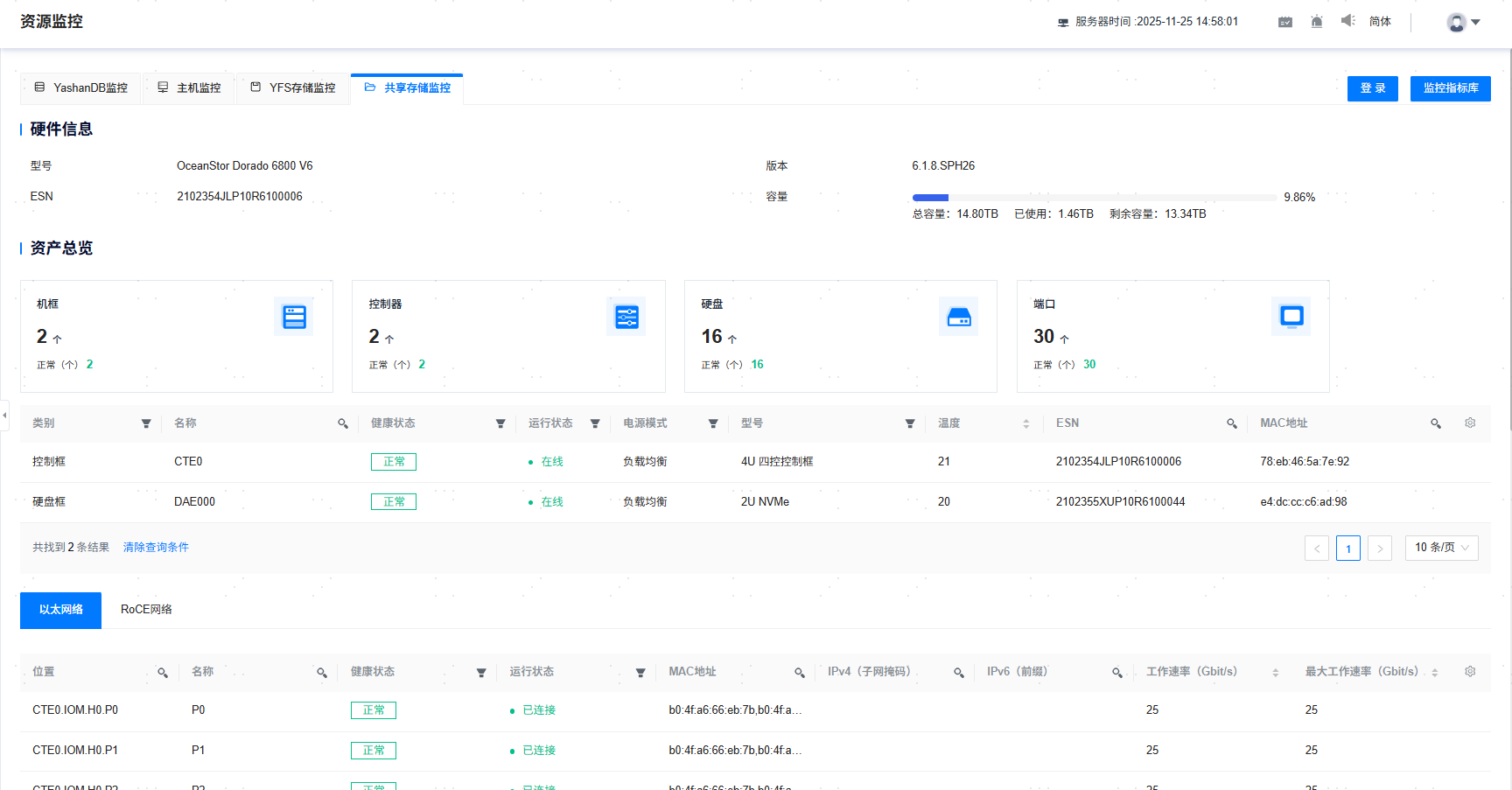Click the calendar report icon in header
Viewport: 1512px width, 790px height.
coord(1284,20)
